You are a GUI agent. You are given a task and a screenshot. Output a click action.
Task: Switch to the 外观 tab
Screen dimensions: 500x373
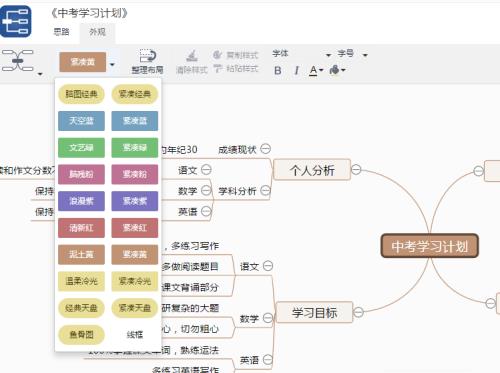[97, 32]
